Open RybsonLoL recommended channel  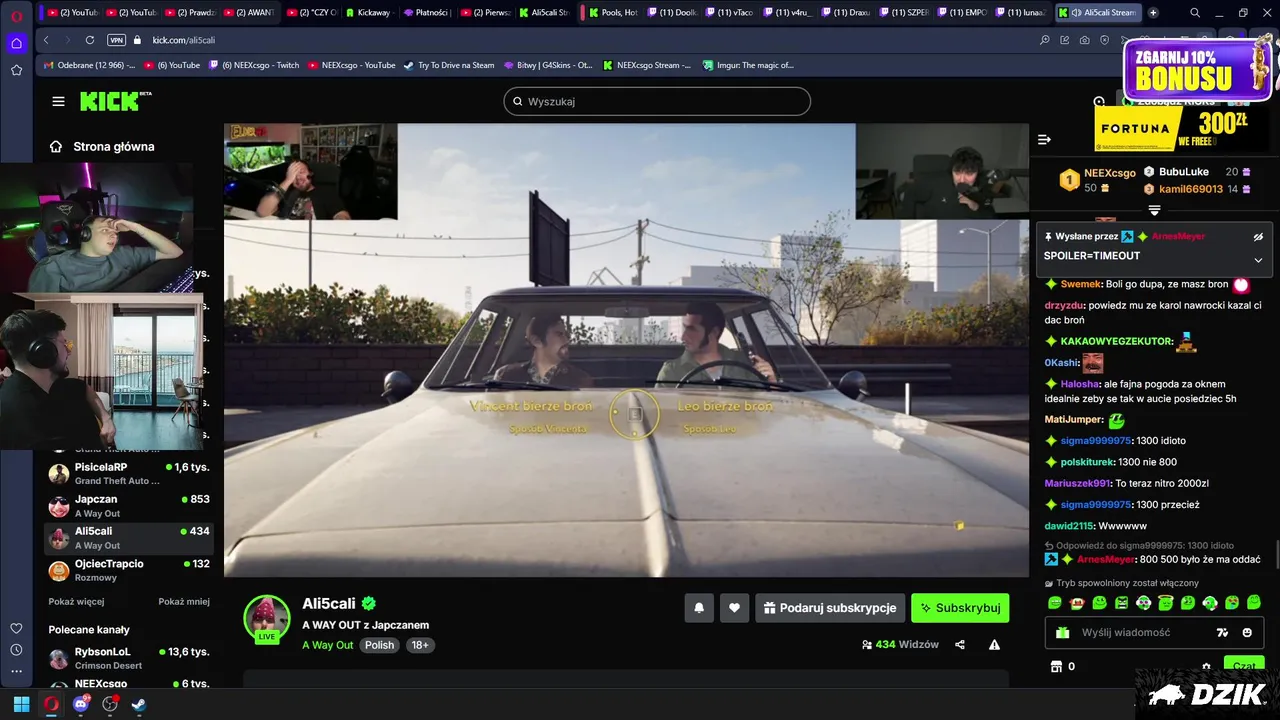(129, 658)
